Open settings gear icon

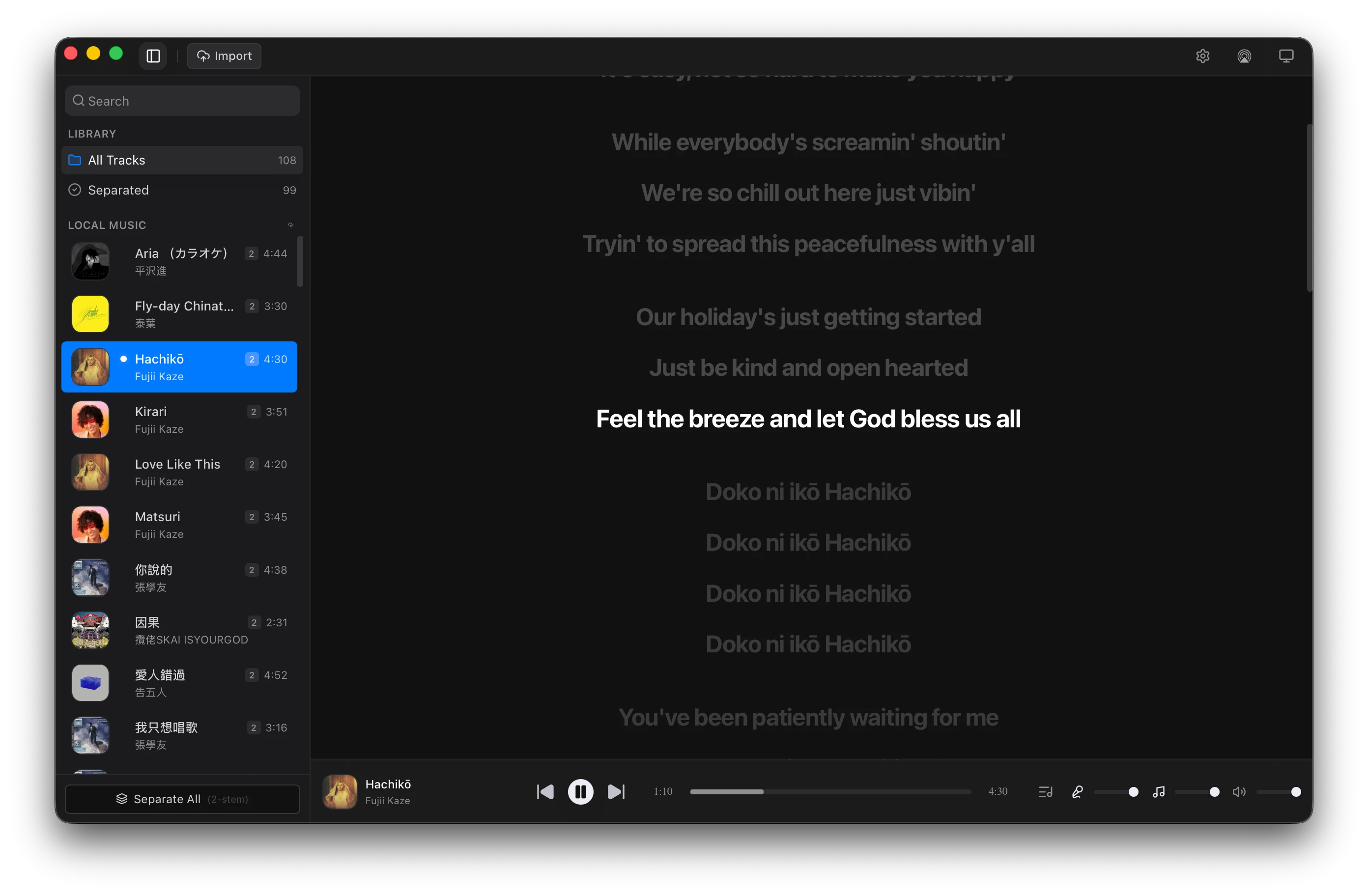1202,56
